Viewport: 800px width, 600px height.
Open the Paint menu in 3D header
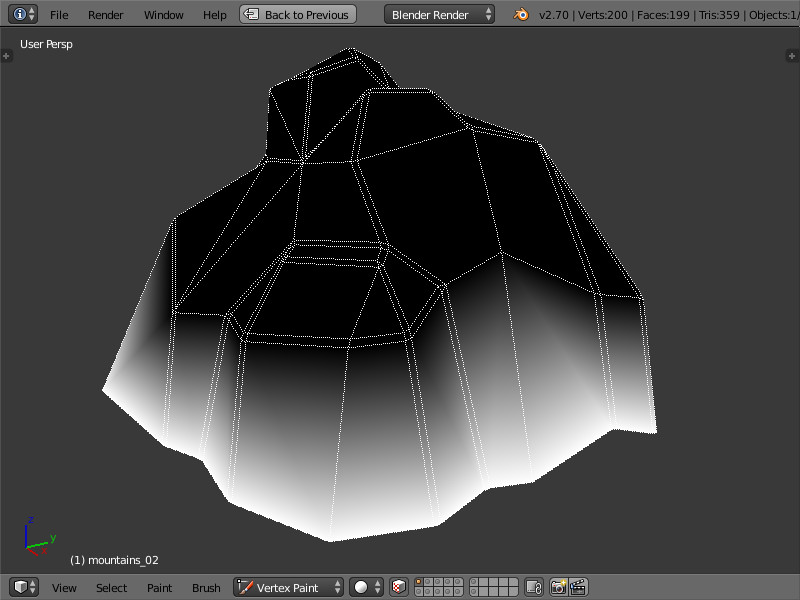(159, 588)
